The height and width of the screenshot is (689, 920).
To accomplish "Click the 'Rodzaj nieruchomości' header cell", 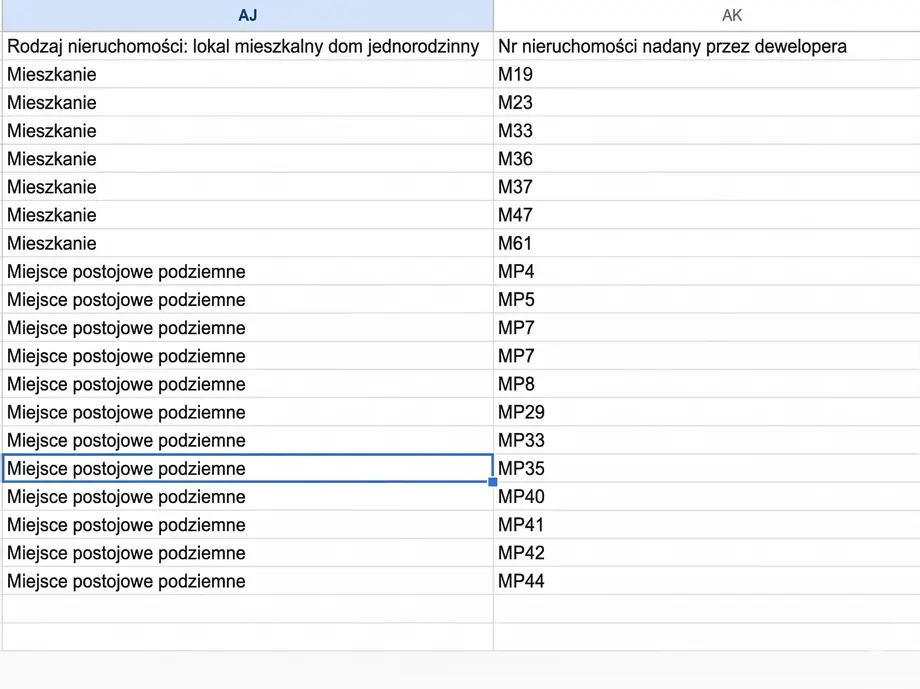I will tap(247, 46).
